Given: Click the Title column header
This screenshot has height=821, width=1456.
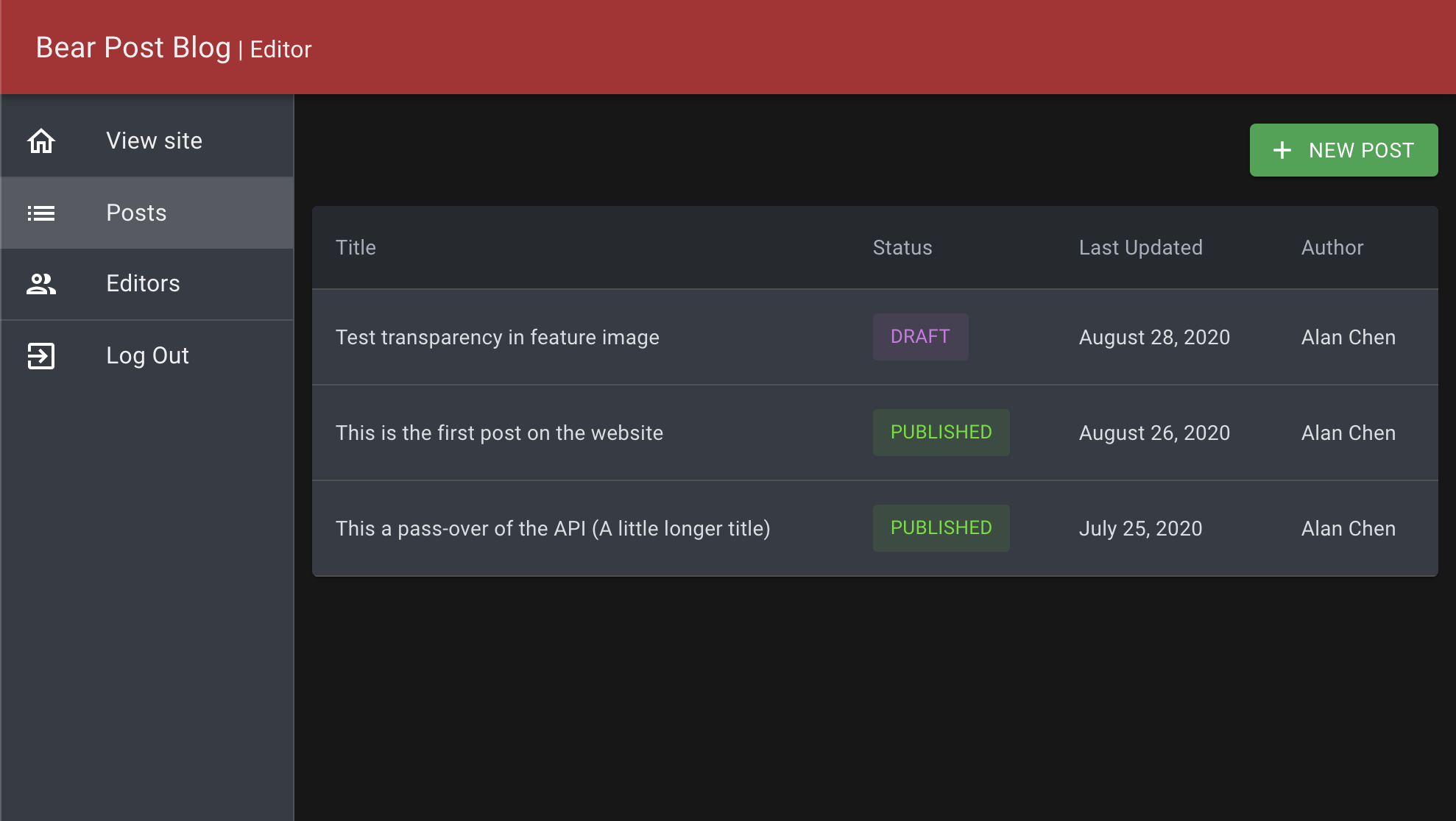Looking at the screenshot, I should [356, 248].
